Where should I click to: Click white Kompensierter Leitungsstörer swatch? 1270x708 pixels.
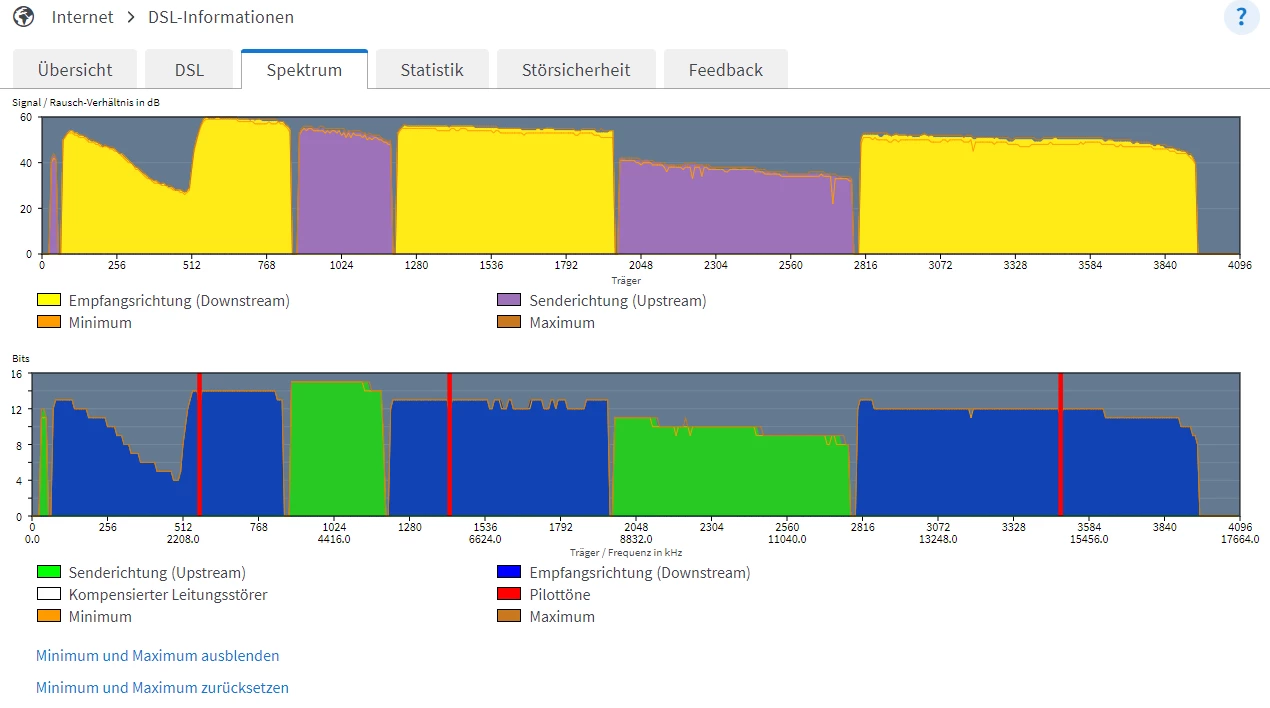tap(49, 595)
